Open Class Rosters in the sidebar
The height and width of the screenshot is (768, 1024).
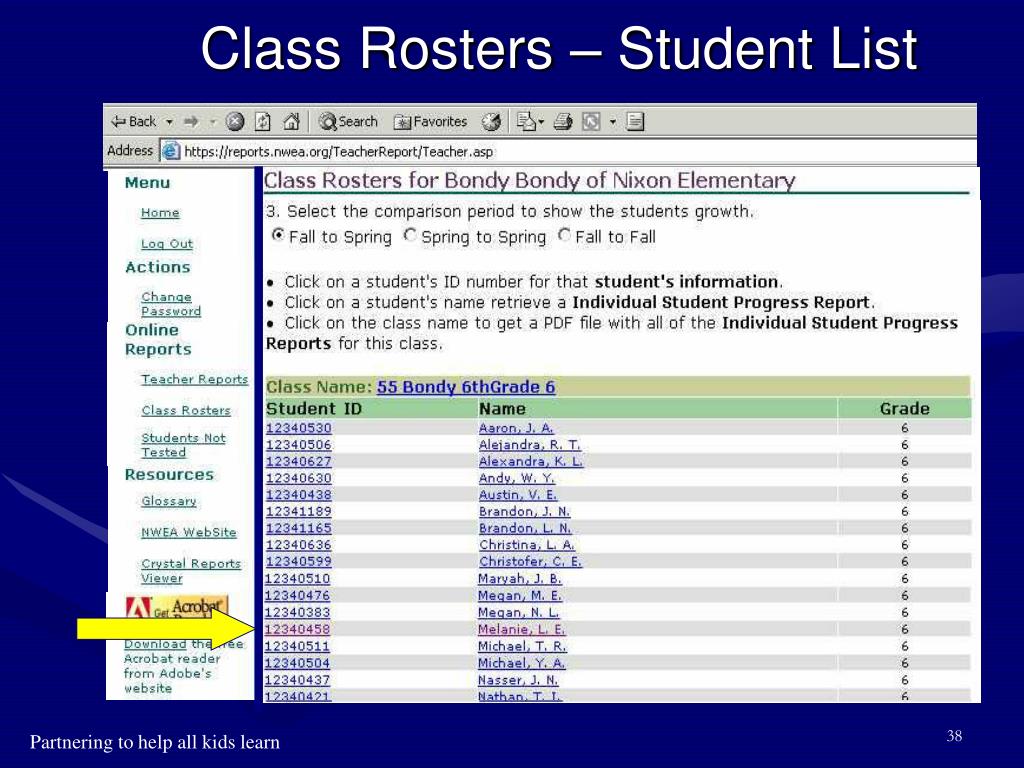click(186, 410)
